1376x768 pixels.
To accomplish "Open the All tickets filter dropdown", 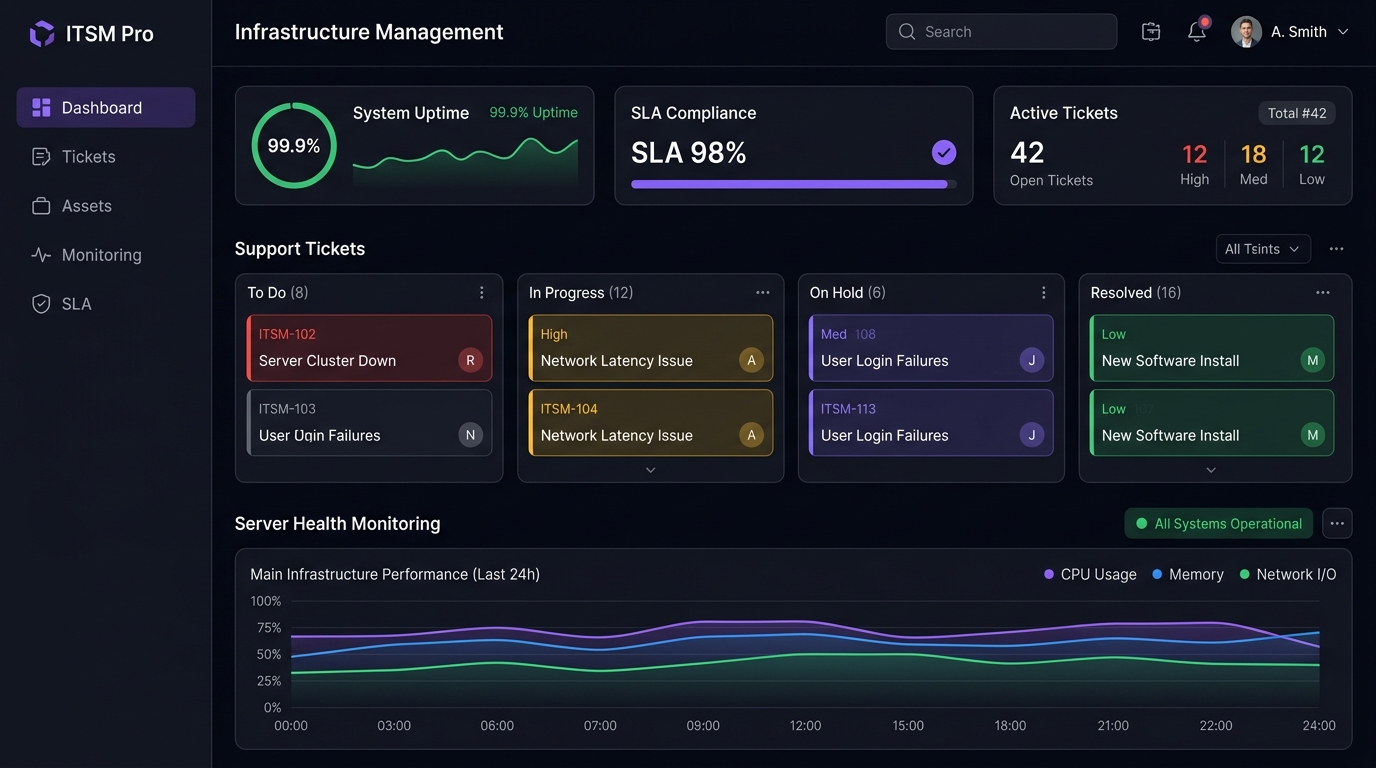I will (1263, 249).
